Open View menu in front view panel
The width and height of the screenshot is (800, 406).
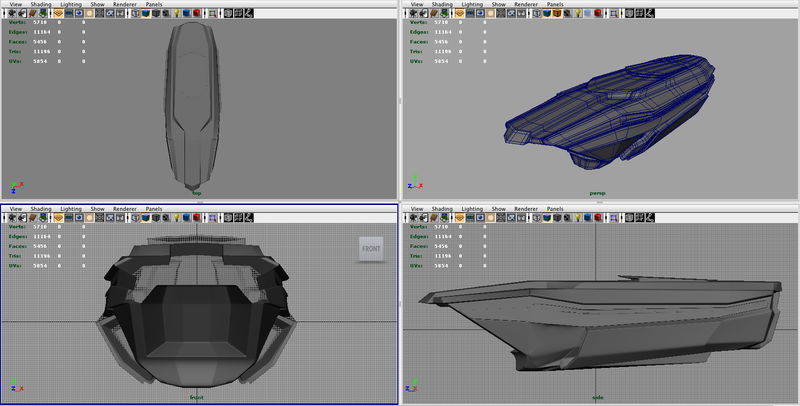15,208
